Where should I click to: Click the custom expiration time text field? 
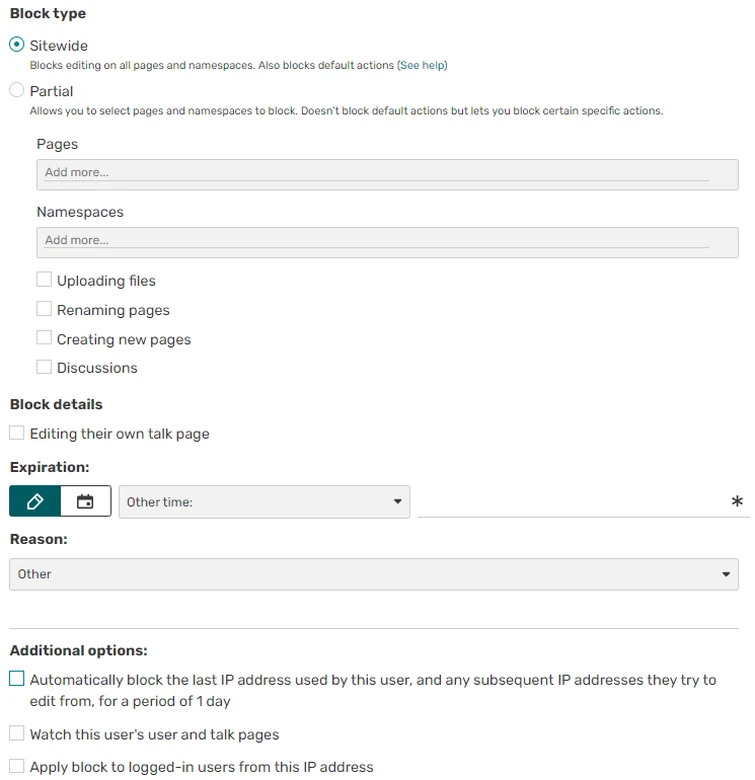pyautogui.click(x=570, y=502)
